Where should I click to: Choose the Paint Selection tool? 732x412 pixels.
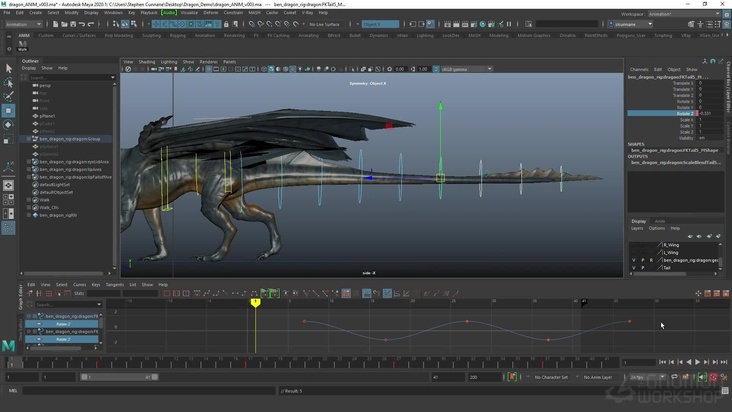[8, 97]
